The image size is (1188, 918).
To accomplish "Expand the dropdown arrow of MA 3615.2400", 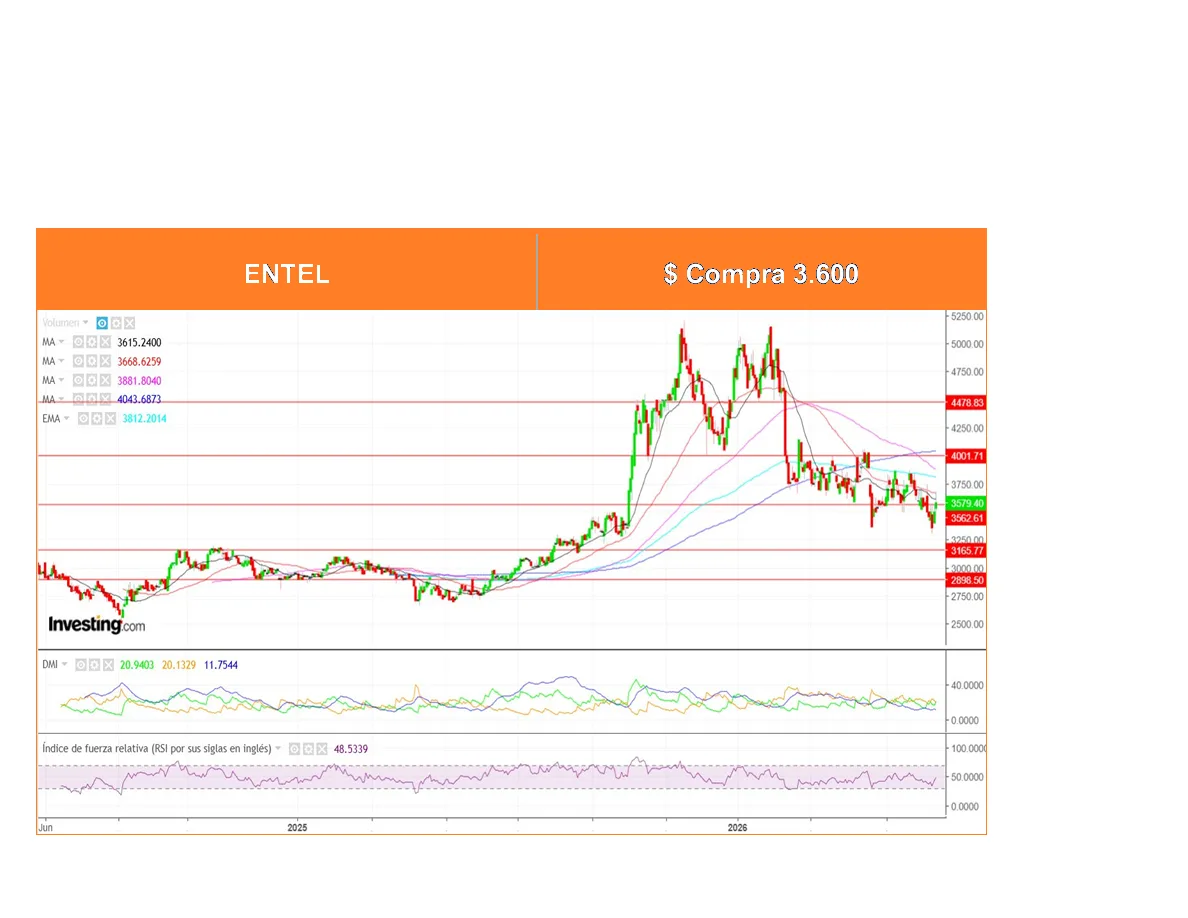I will pos(62,342).
